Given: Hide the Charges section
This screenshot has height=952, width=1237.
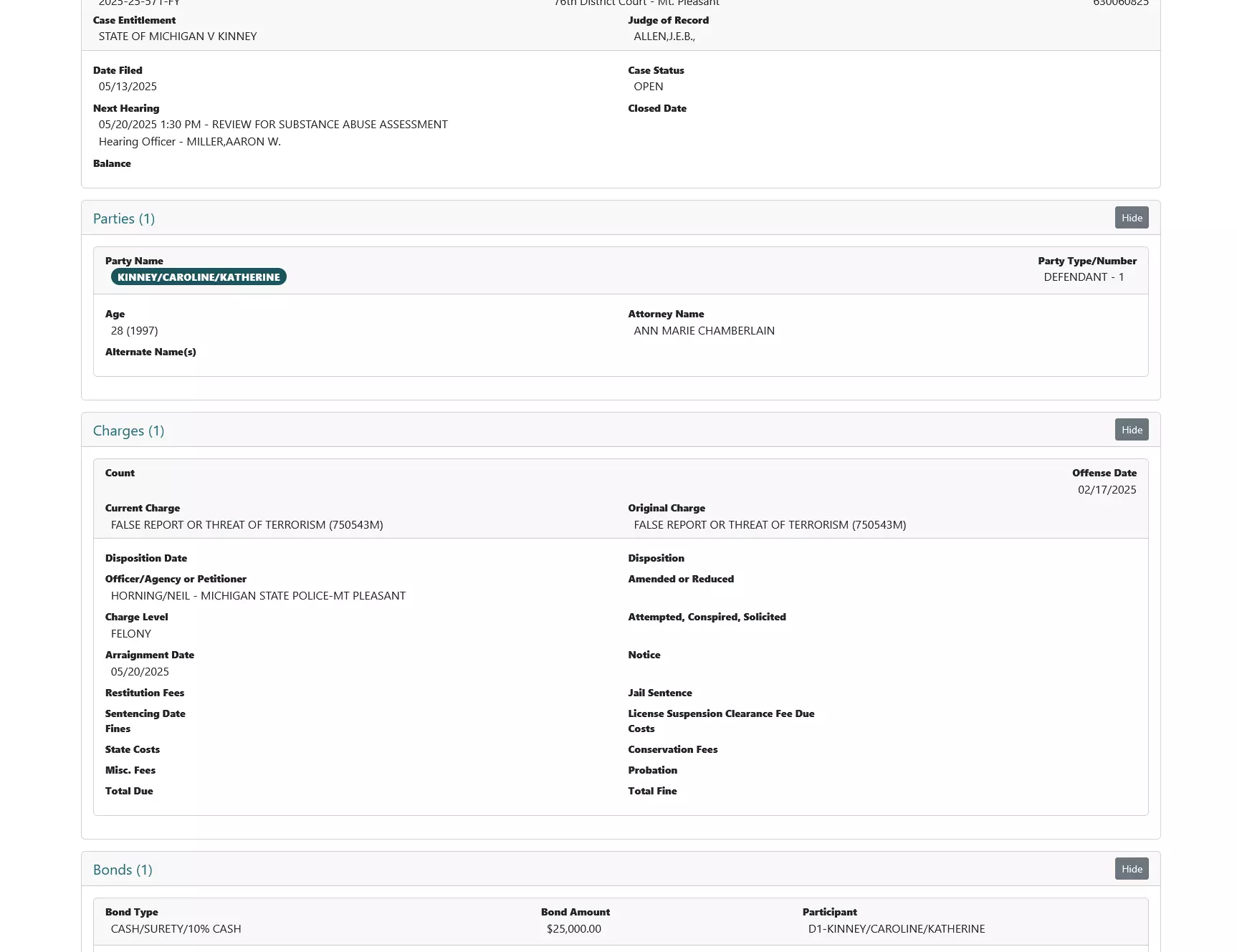Looking at the screenshot, I should 1132,430.
